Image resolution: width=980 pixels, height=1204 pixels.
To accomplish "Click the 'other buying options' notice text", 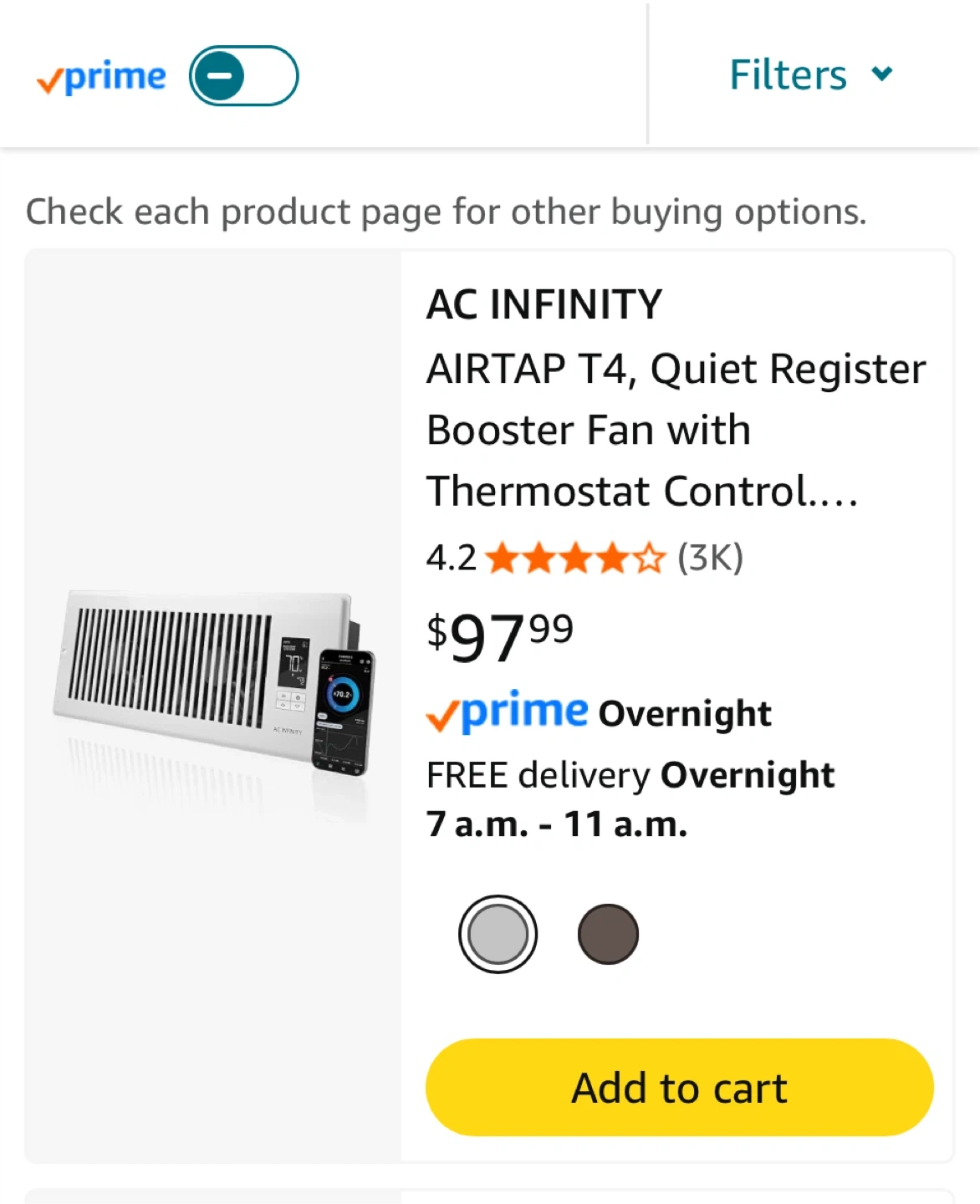I will [x=446, y=212].
